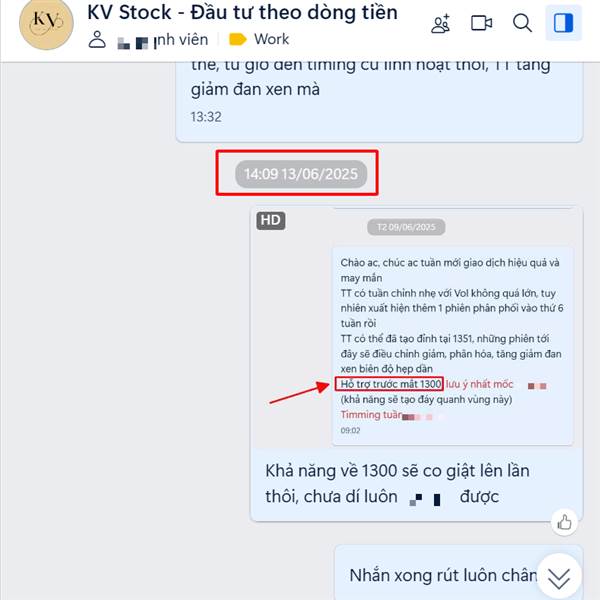The height and width of the screenshot is (600, 600).
Task: Click the 14:09 13/06/2025 timestamp pill
Action: (x=301, y=174)
